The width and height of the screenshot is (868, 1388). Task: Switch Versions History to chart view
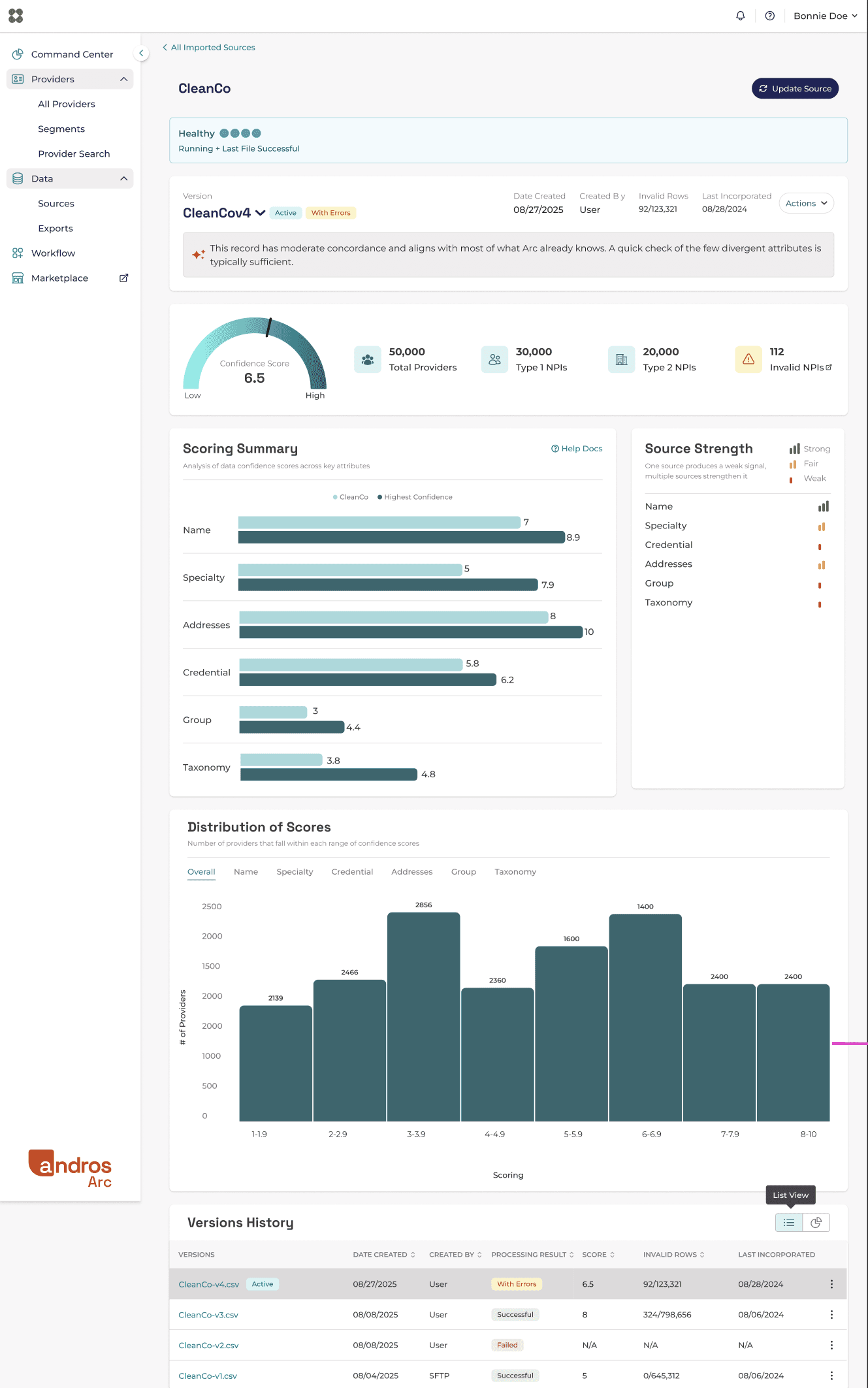pyautogui.click(x=816, y=1223)
